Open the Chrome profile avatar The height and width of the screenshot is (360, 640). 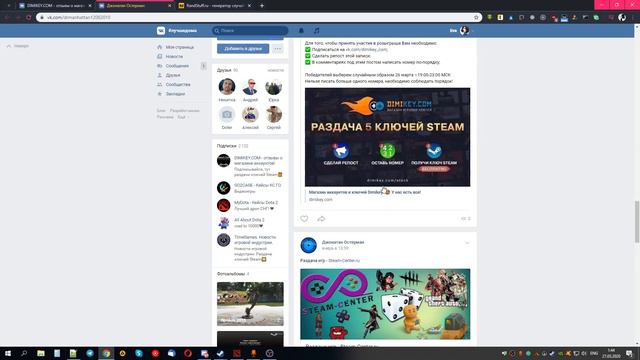622,18
